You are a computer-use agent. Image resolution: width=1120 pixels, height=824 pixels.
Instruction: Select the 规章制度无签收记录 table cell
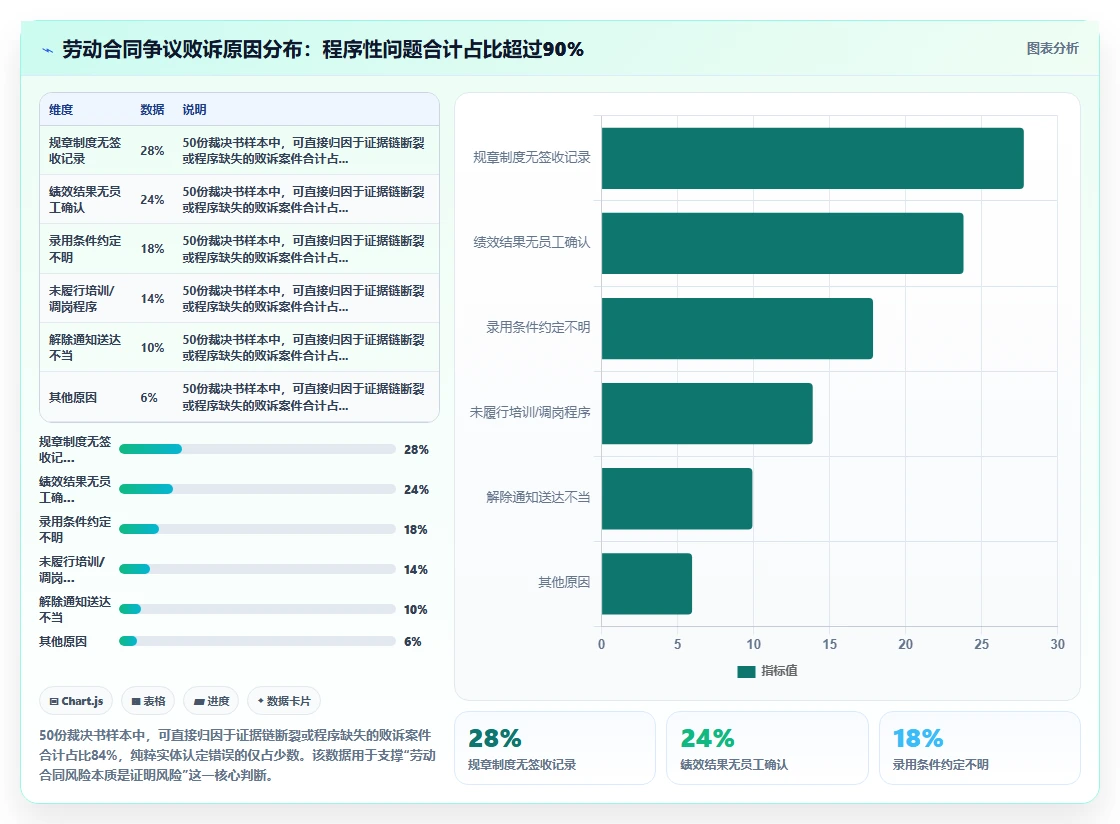pos(85,151)
